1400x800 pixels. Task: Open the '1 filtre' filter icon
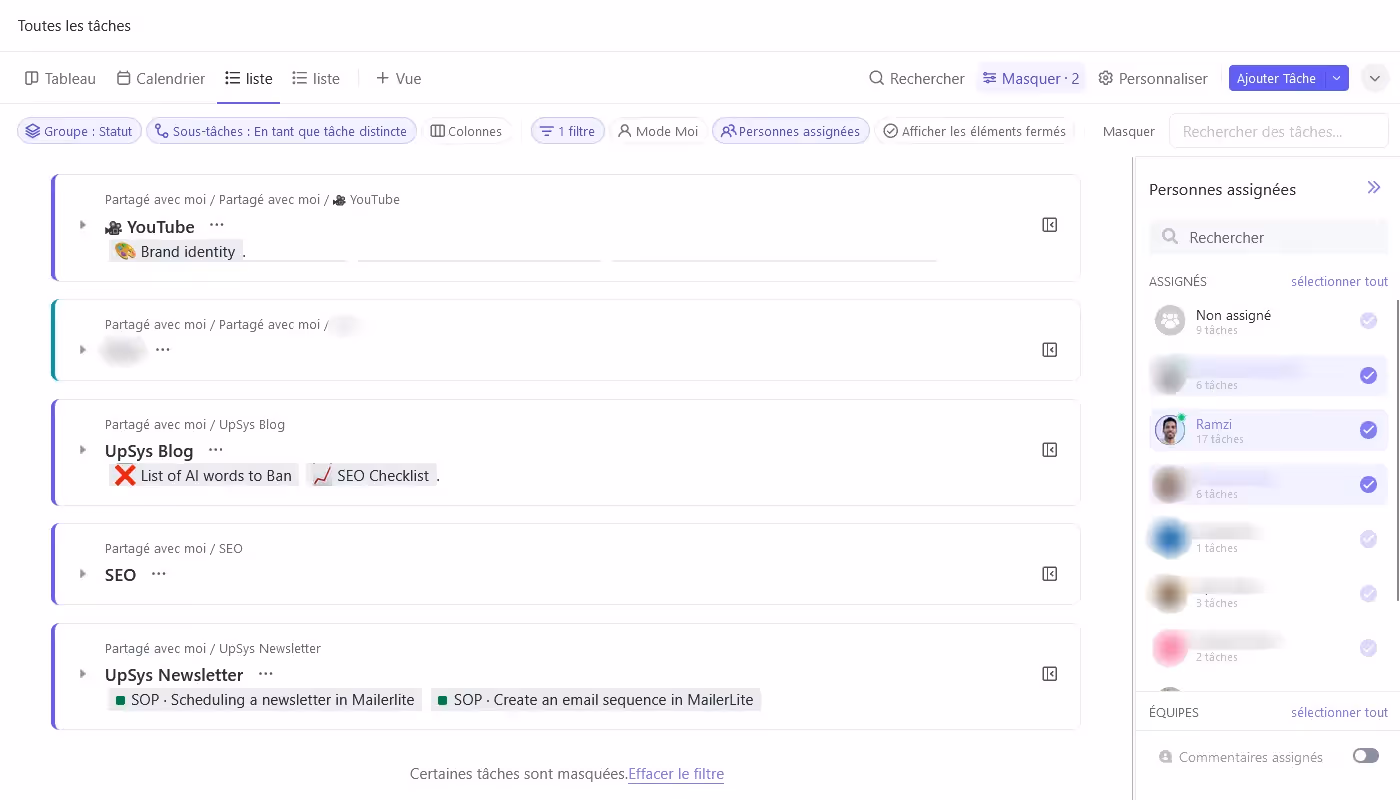pyautogui.click(x=547, y=130)
